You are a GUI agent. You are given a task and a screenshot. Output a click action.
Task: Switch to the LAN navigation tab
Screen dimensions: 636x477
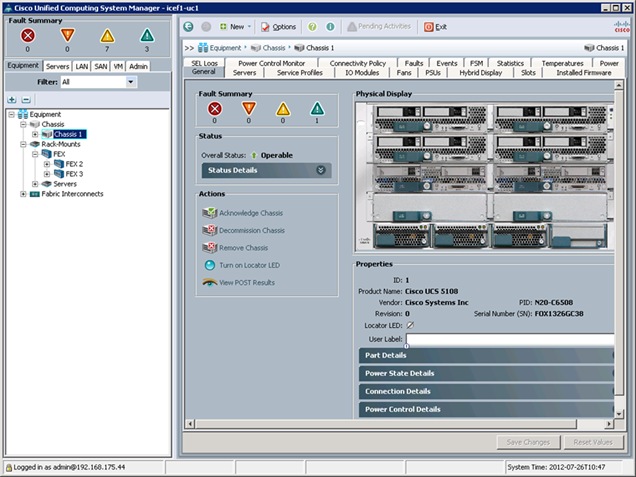[x=82, y=66]
